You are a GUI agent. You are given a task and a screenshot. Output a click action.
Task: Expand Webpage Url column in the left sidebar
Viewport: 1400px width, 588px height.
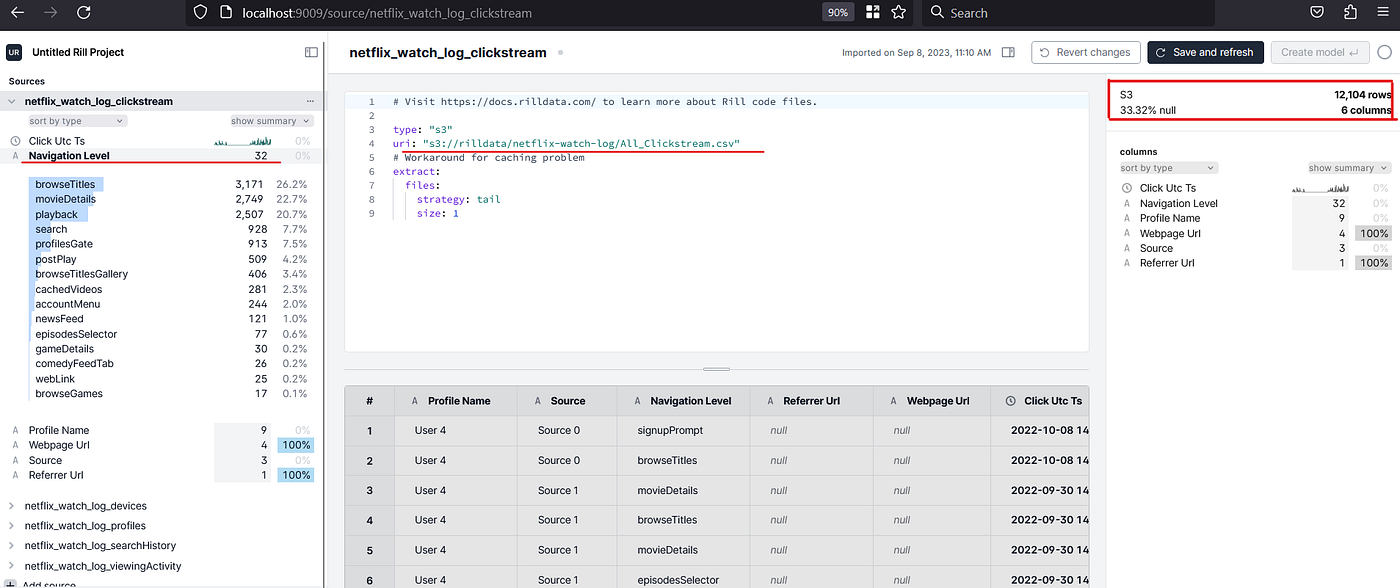click(x=59, y=445)
